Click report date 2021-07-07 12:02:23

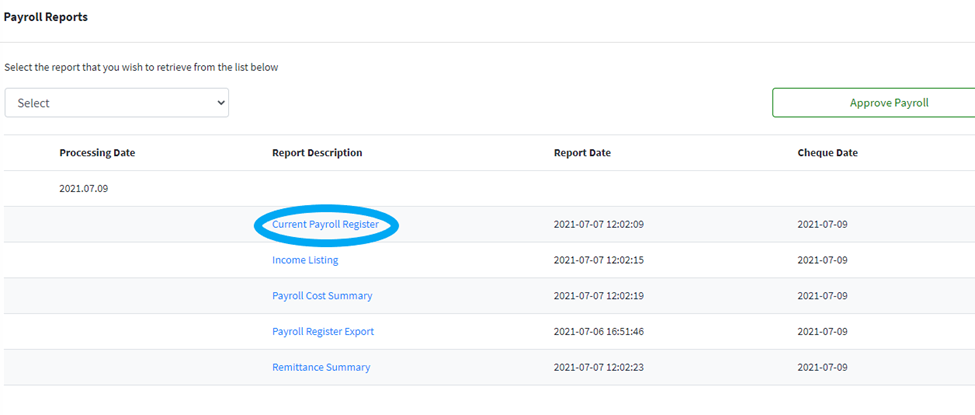click(598, 367)
